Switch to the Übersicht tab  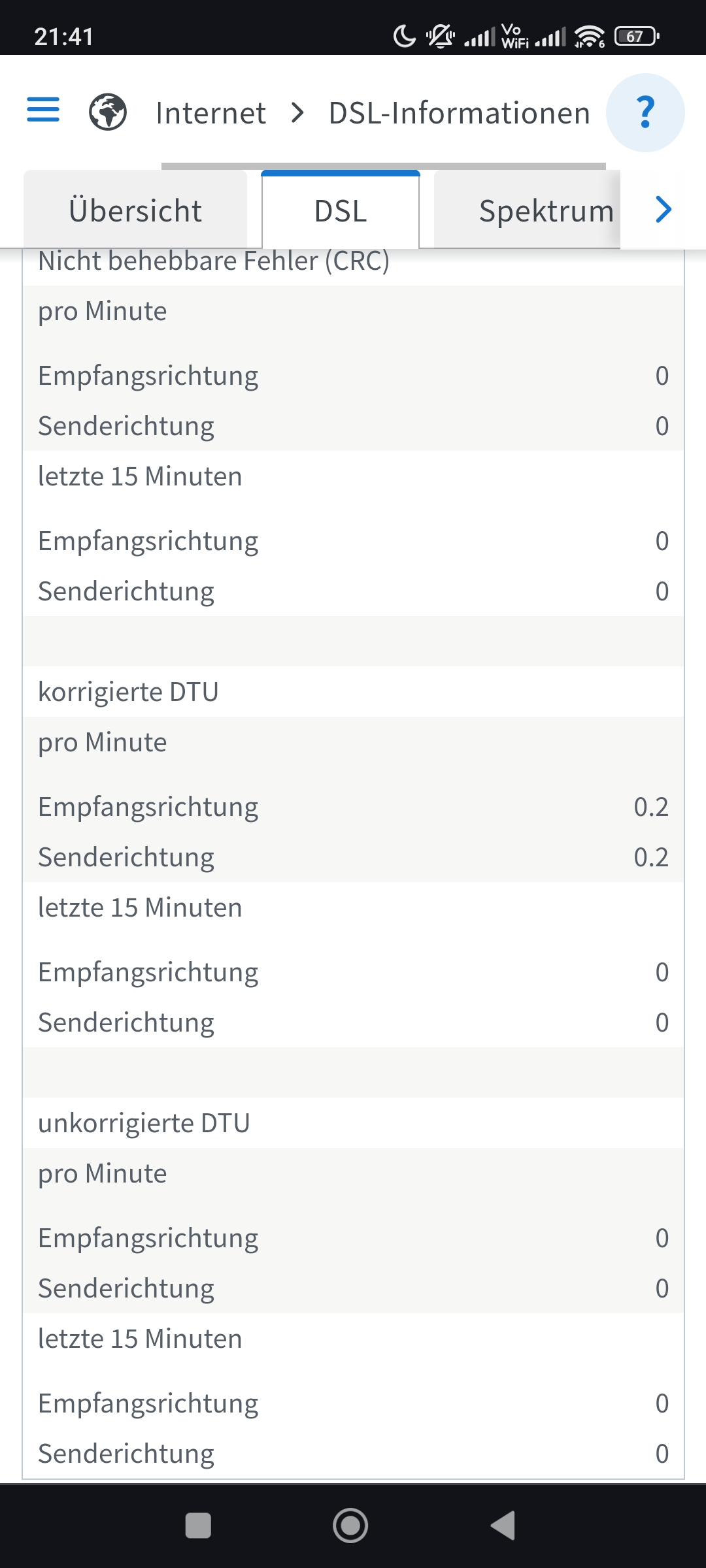point(135,211)
